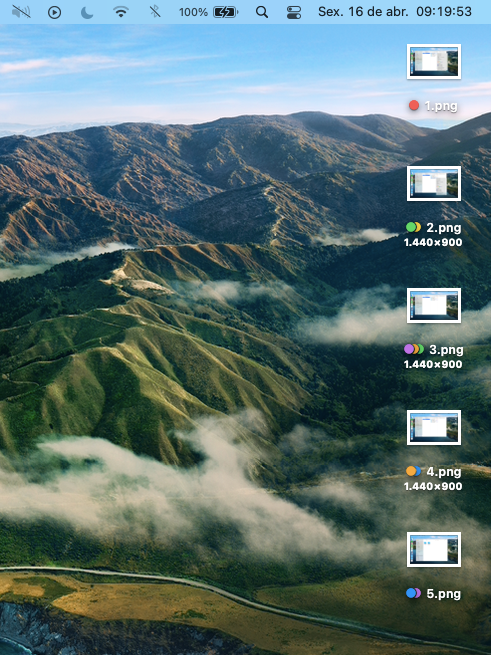Open Control Center toggles icon
This screenshot has width=491, height=655.
294,12
